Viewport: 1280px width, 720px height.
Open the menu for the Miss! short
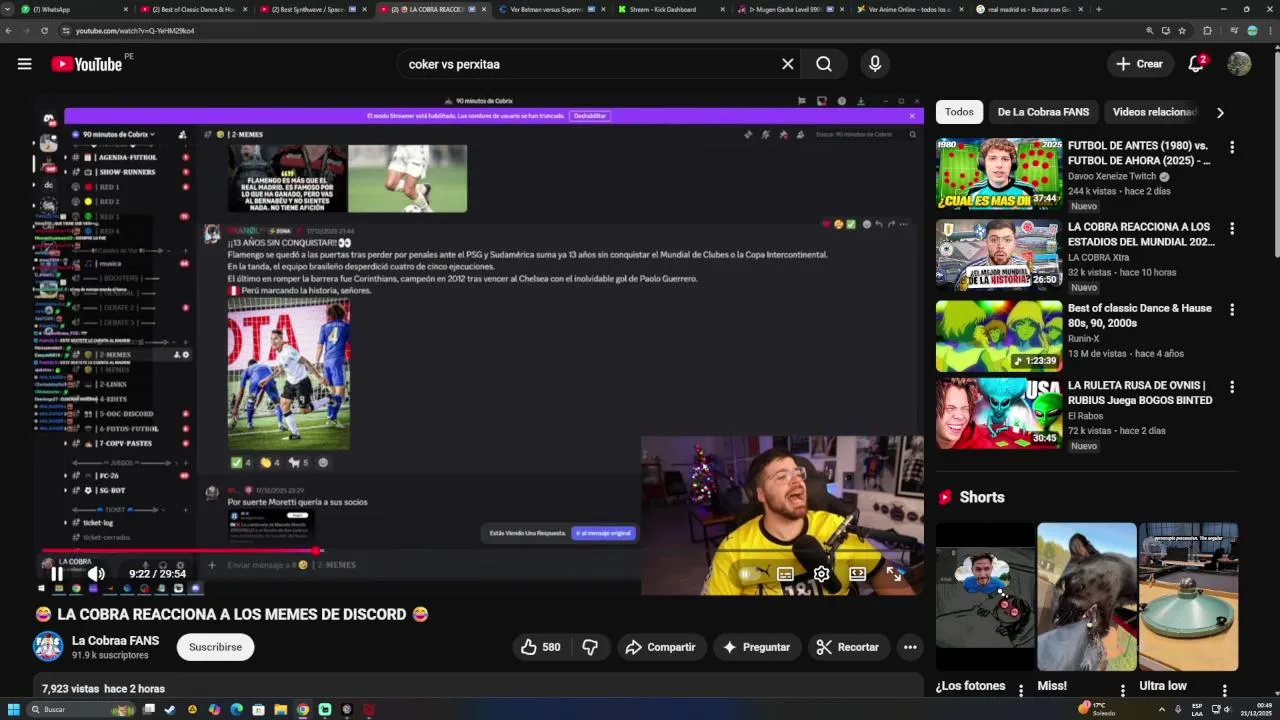1123,690
